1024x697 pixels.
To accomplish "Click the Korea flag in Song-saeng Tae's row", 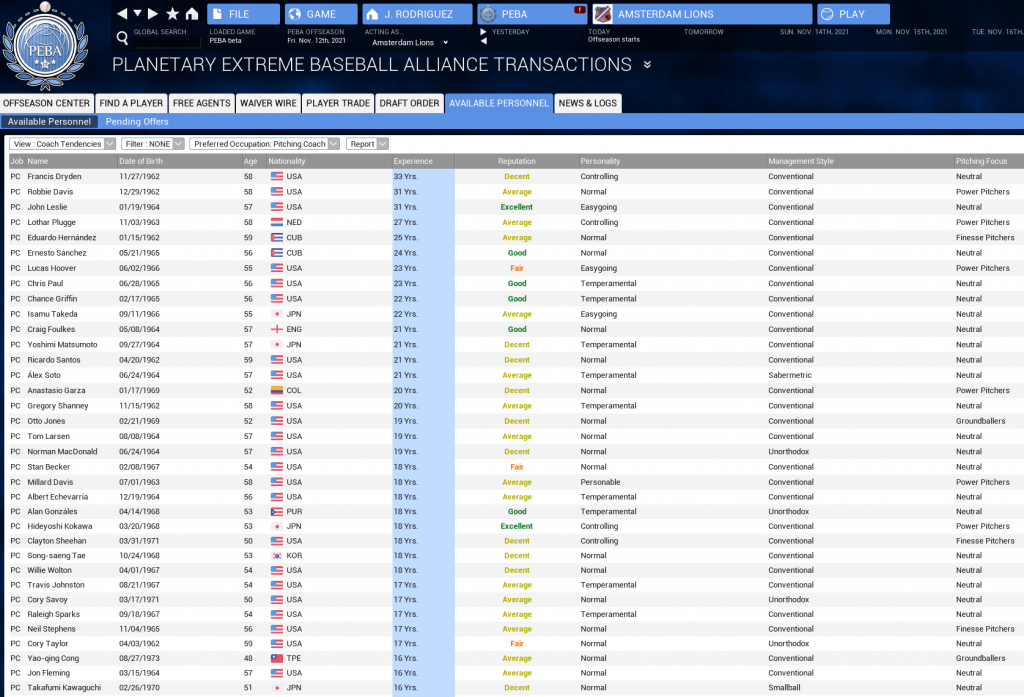I will tap(277, 556).
